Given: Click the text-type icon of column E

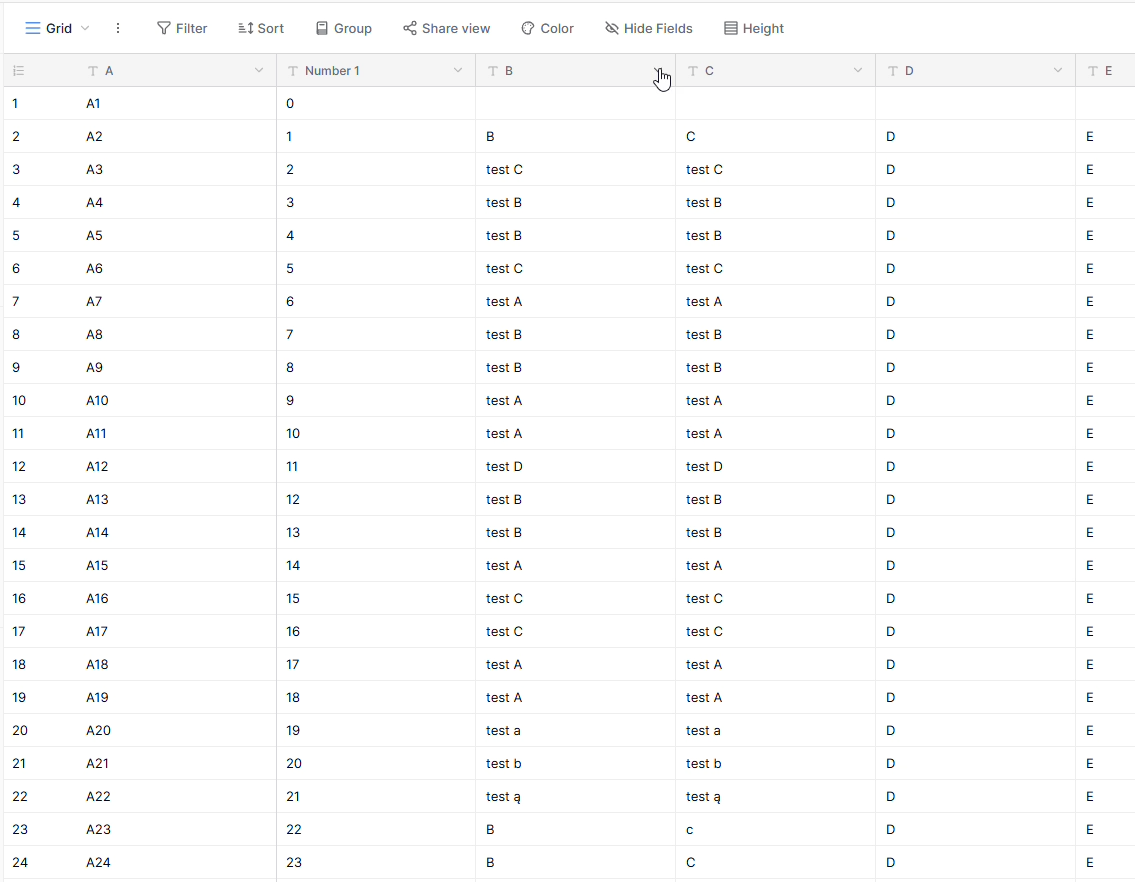Looking at the screenshot, I should point(1092,71).
